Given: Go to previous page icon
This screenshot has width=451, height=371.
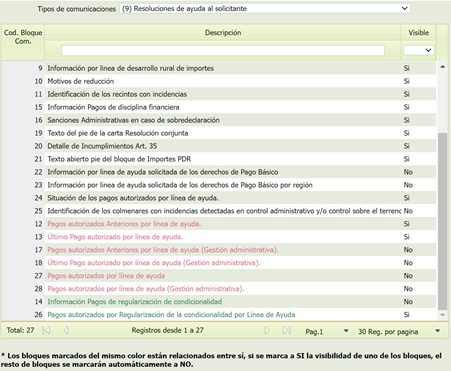Looking at the screenshot, I should (66, 330).
